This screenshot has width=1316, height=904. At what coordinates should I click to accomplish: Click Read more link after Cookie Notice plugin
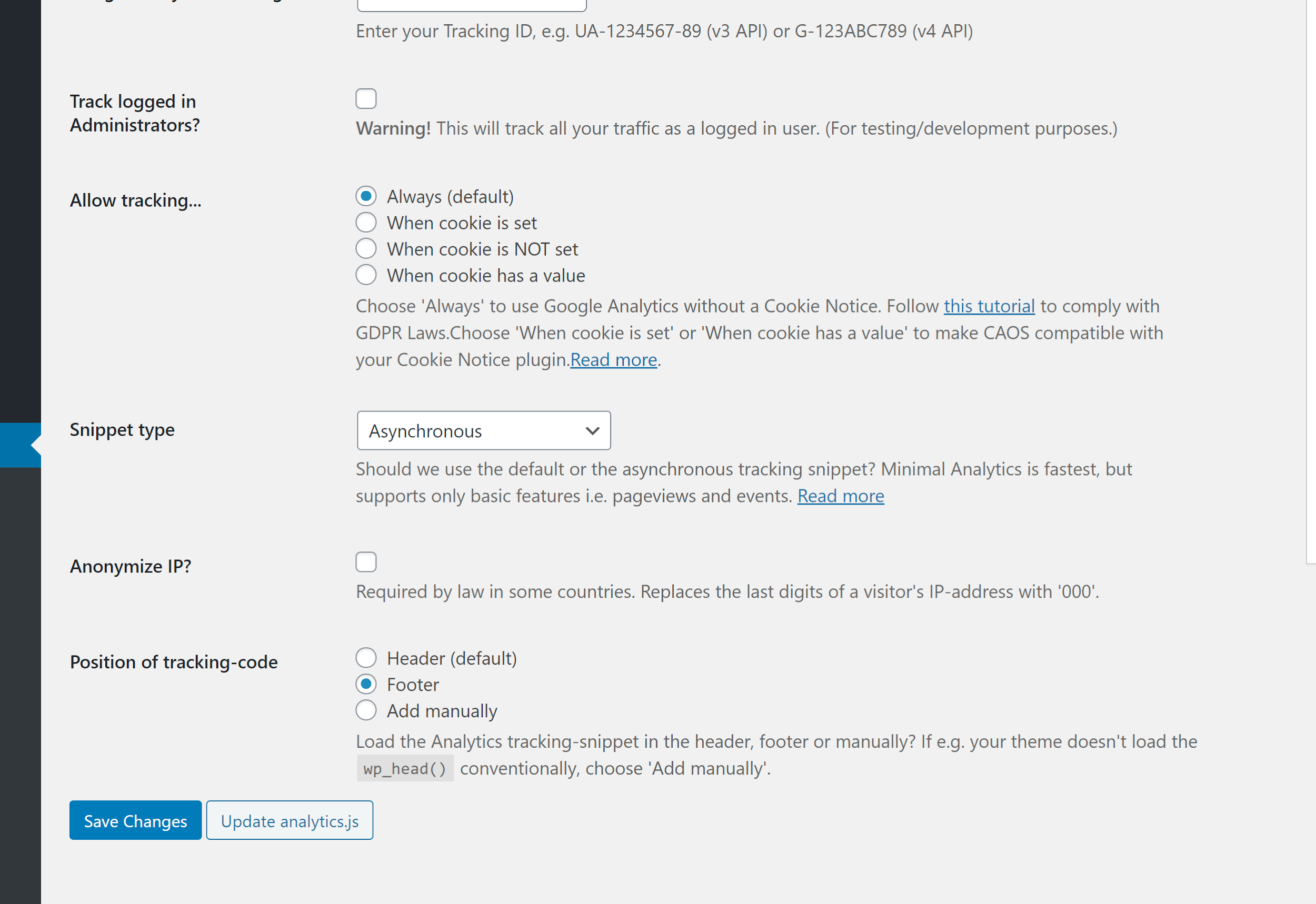(613, 360)
